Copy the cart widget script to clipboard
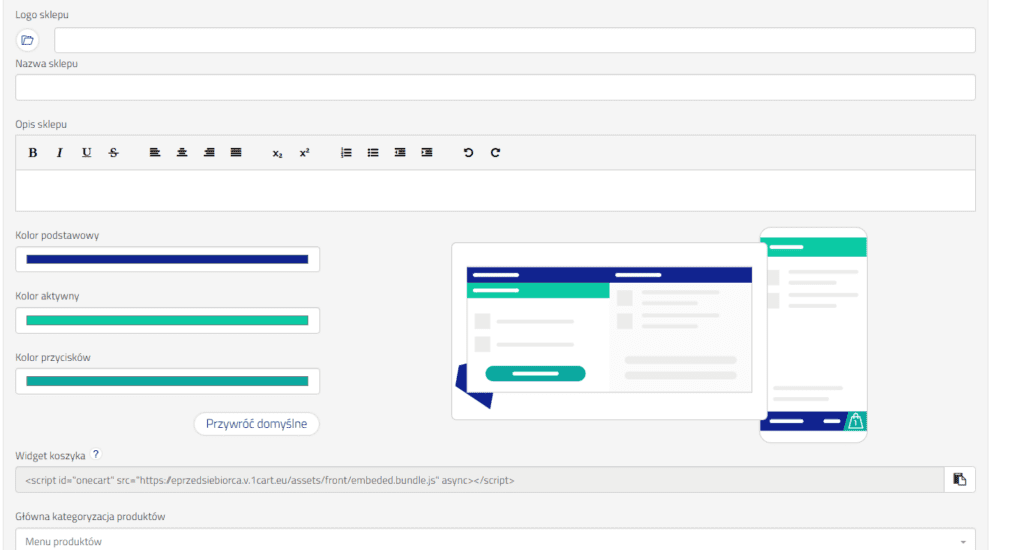Viewport: 1024px width, 550px height. [x=959, y=480]
